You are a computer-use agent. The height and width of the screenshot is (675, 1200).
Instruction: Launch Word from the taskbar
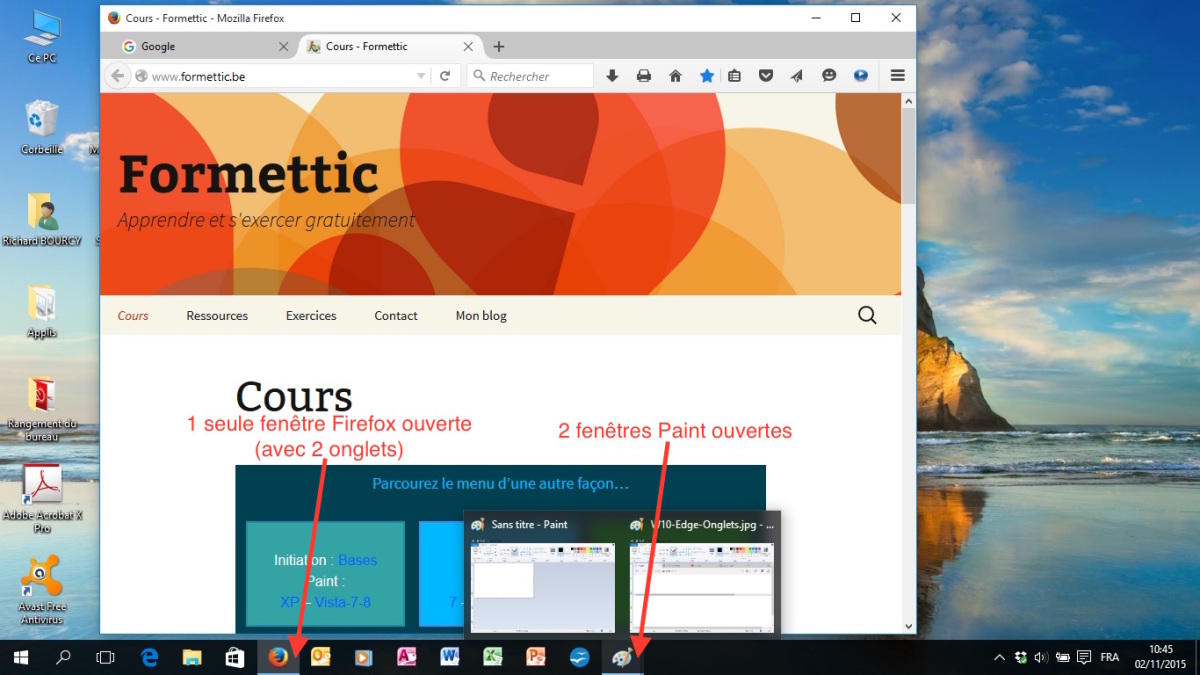tap(450, 657)
